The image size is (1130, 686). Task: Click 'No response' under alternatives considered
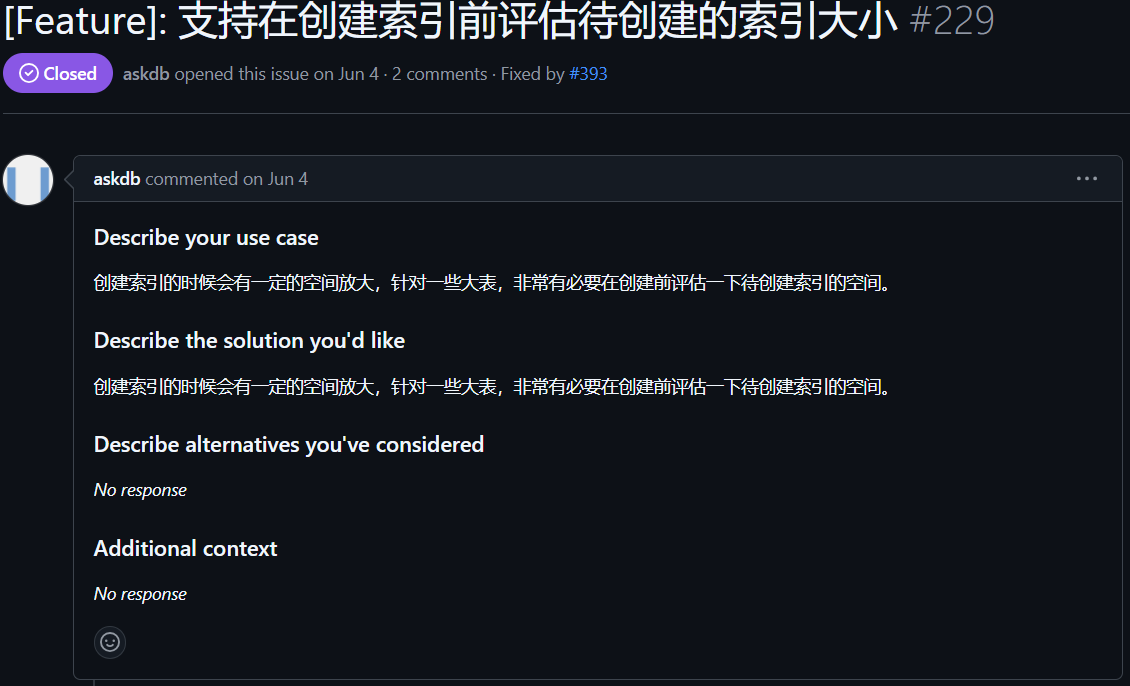tap(141, 490)
